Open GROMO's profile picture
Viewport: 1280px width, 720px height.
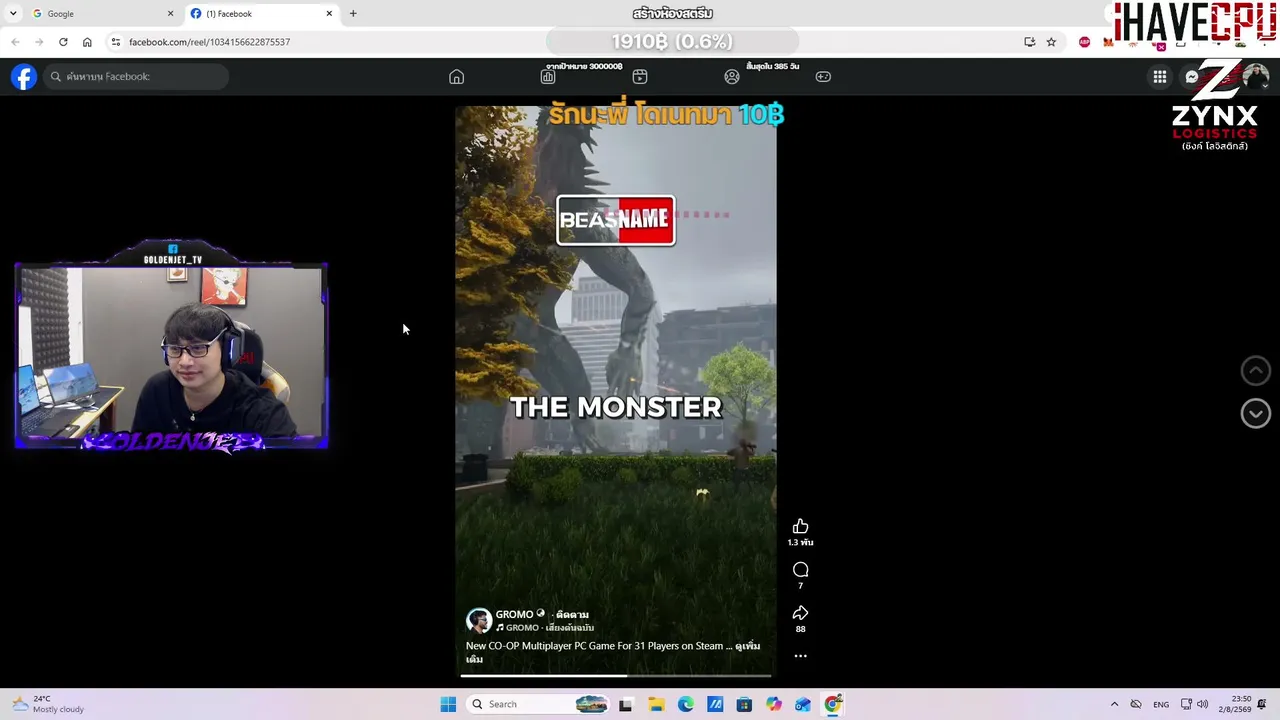479,620
